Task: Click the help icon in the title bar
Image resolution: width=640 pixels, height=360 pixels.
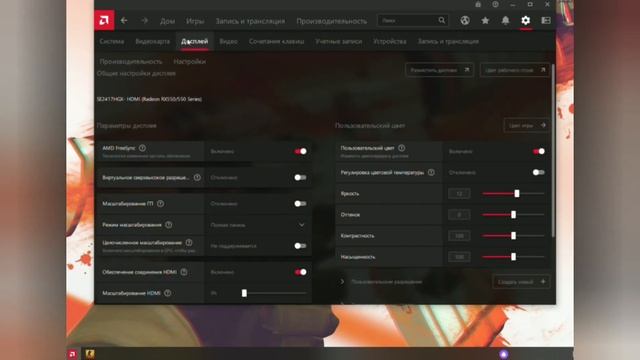Action: tap(495, 4)
